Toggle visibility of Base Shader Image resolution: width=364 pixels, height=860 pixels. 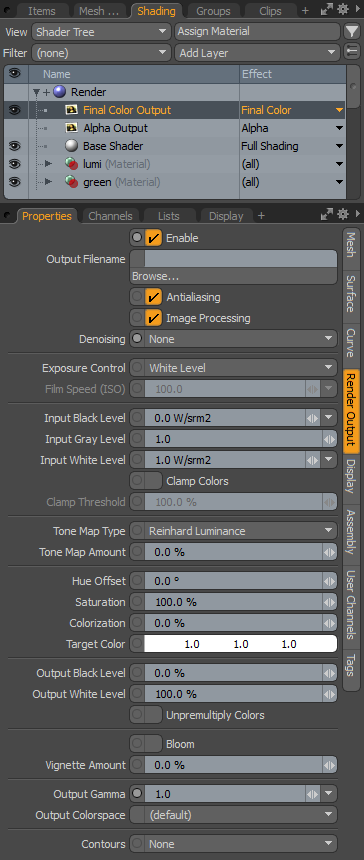pos(15,146)
